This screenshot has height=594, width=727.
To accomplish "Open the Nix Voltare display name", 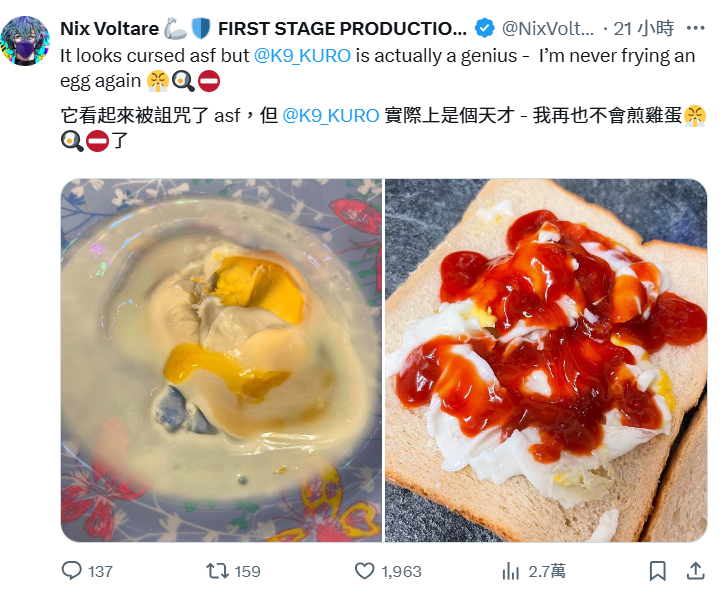I will 109,29.
